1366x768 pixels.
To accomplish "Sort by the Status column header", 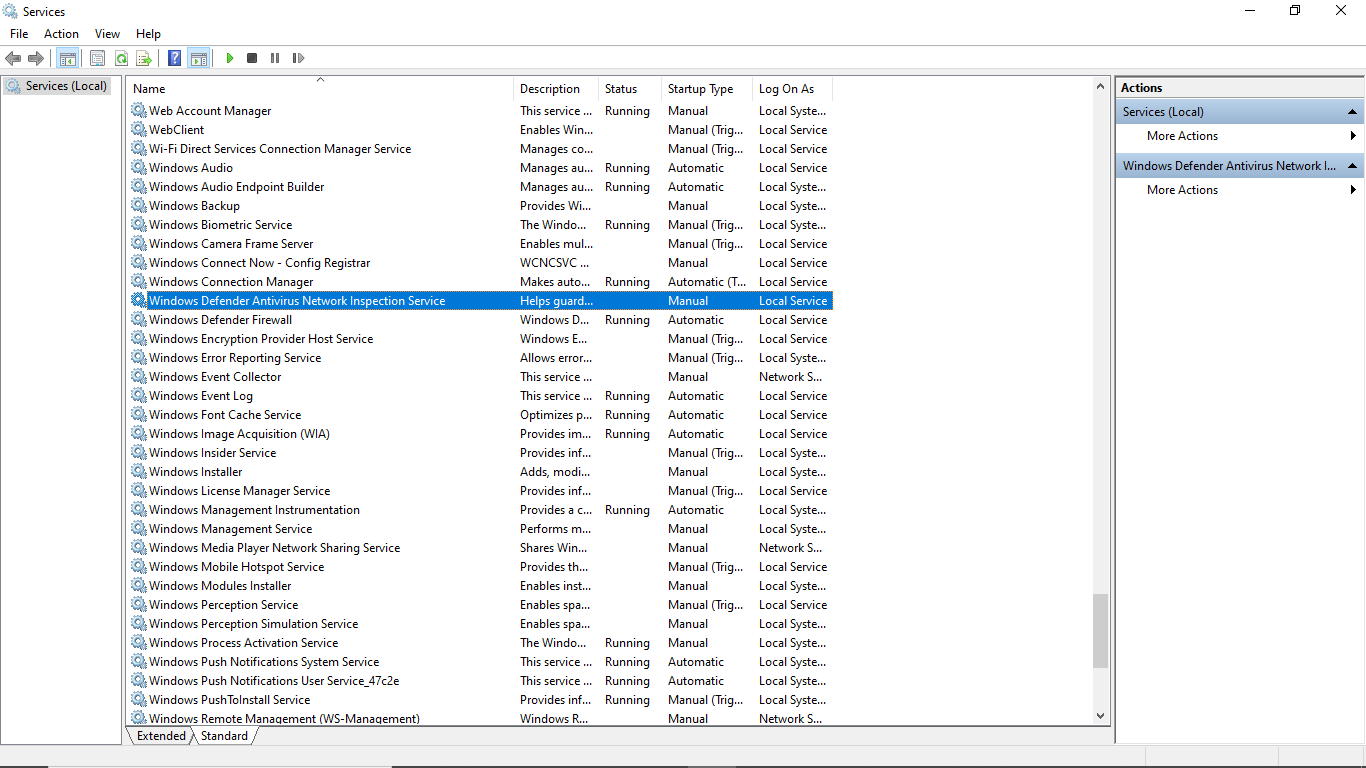I will [x=630, y=89].
